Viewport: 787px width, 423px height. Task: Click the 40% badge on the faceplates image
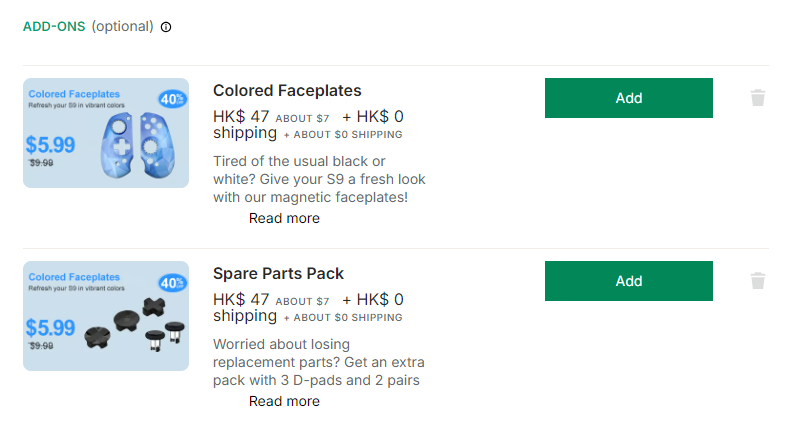(x=173, y=99)
